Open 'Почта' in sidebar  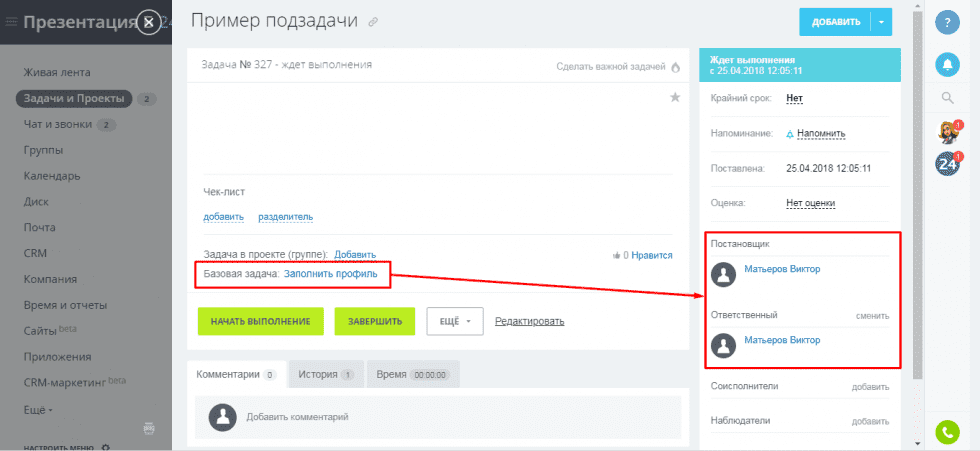(39, 227)
